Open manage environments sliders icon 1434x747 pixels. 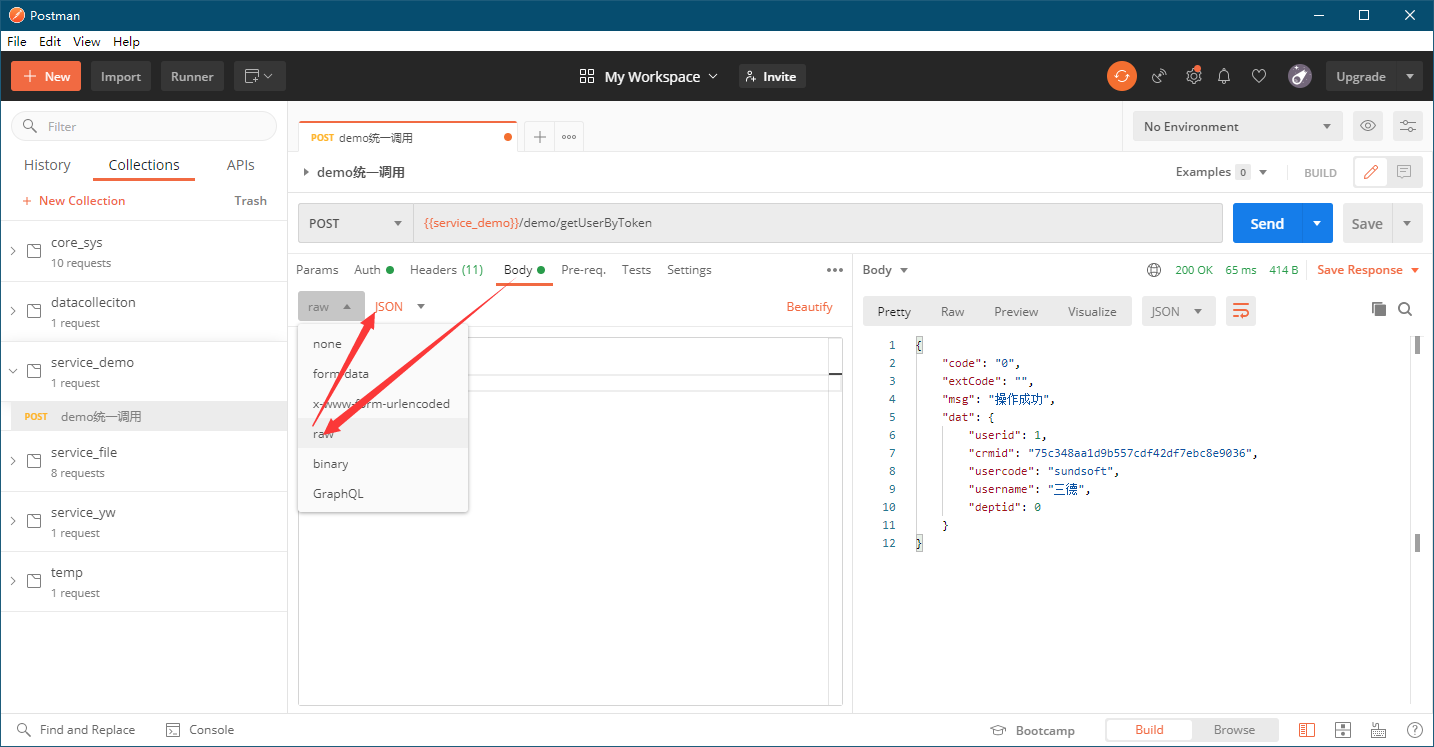[1407, 126]
